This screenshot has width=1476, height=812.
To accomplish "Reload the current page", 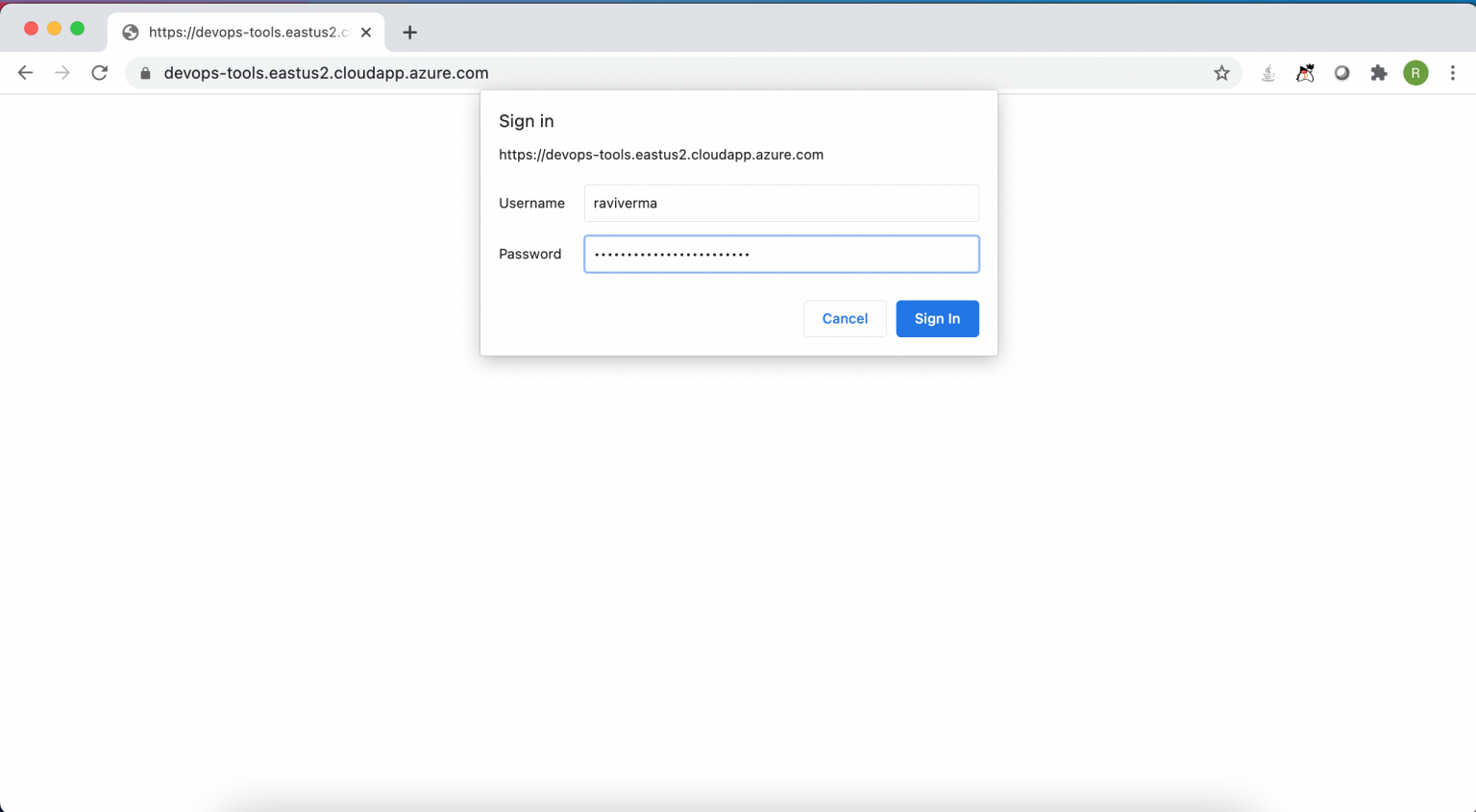I will 99,72.
